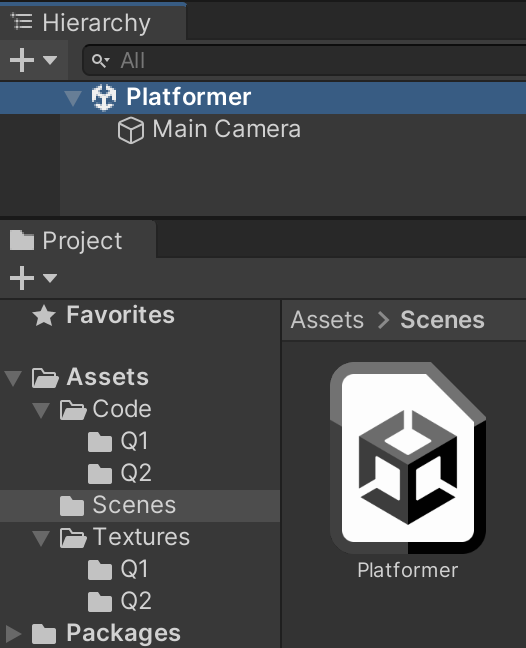Click the Unity scene icon beside Platformer

click(x=104, y=98)
